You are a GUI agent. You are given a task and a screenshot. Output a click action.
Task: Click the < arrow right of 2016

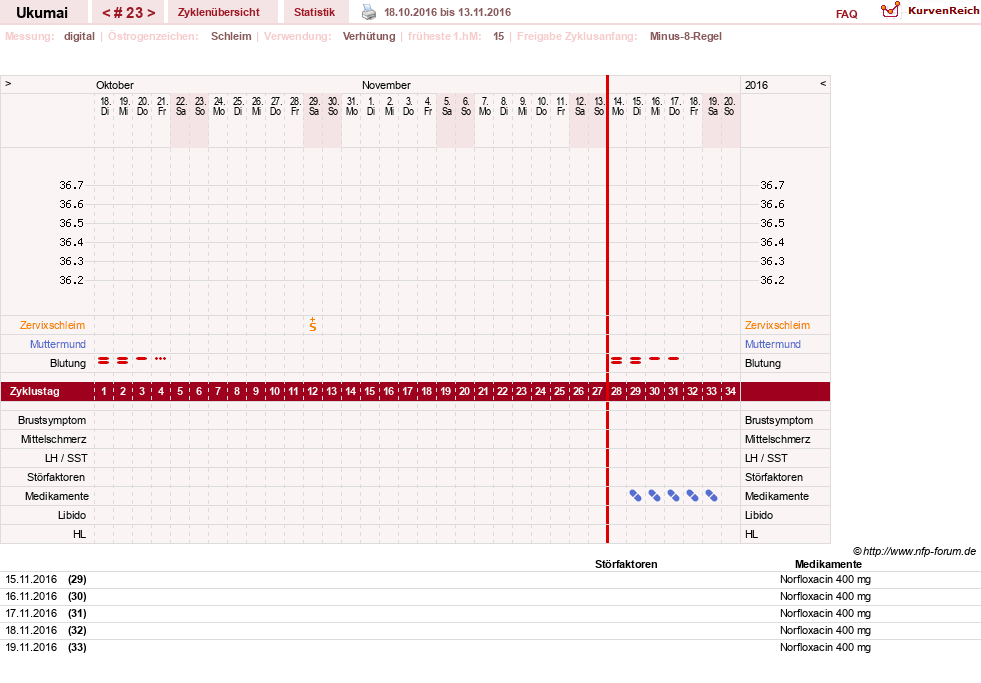pos(823,83)
